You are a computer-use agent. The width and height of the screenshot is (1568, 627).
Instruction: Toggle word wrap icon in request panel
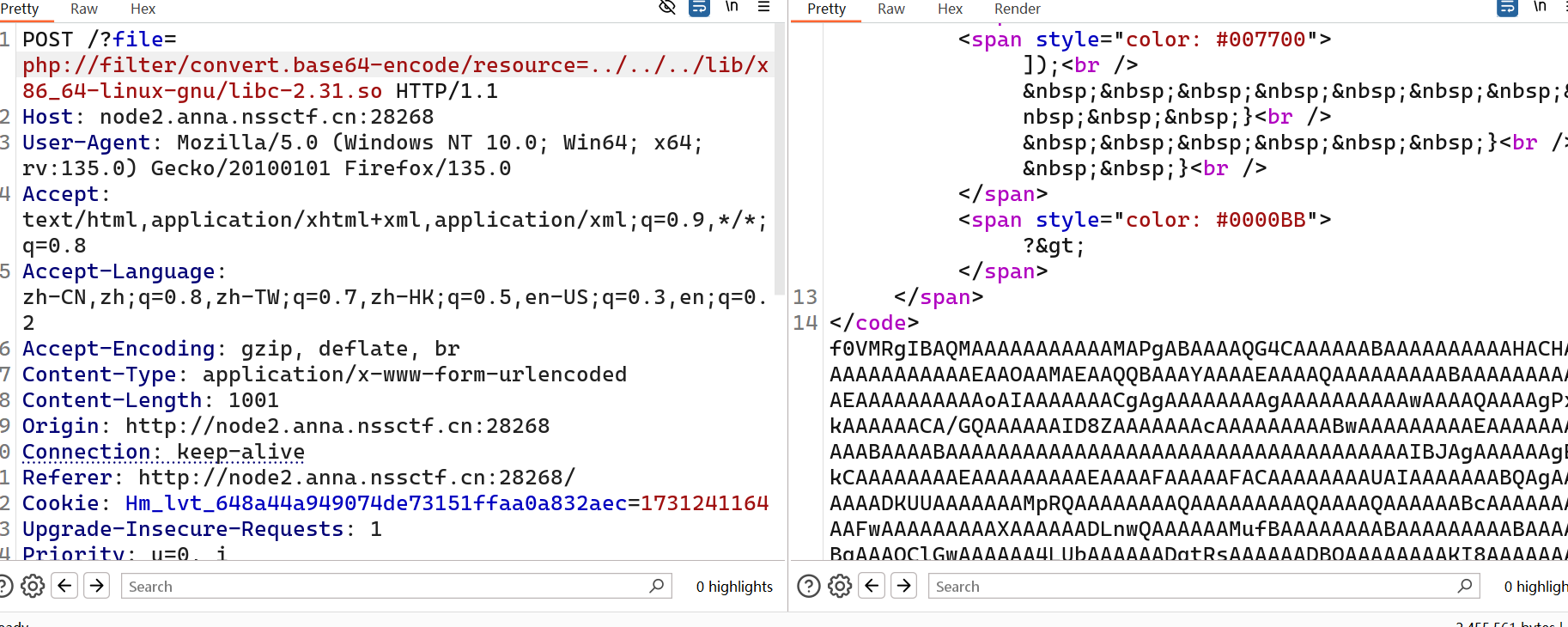(700, 8)
